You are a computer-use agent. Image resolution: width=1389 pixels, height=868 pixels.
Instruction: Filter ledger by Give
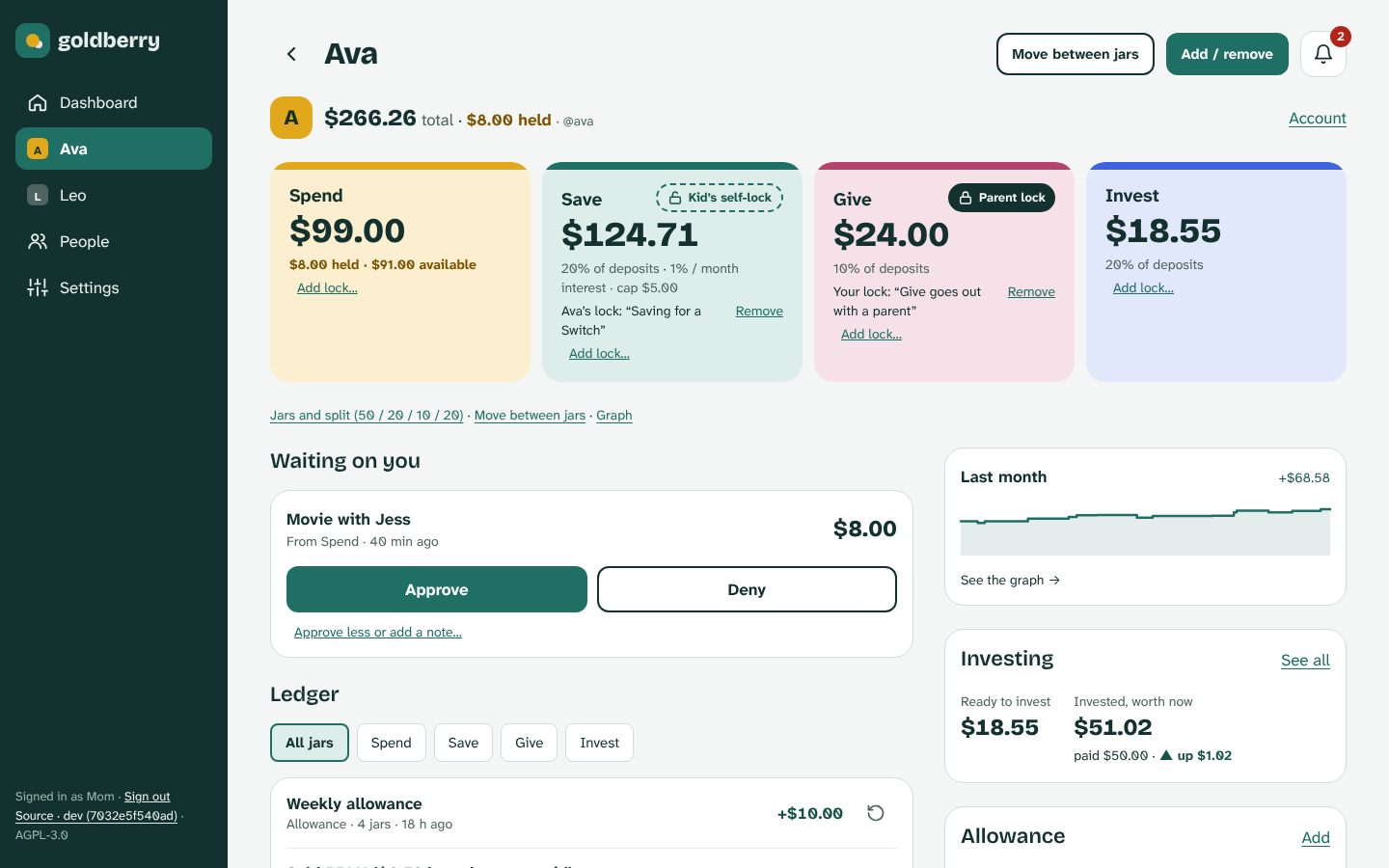tap(529, 743)
